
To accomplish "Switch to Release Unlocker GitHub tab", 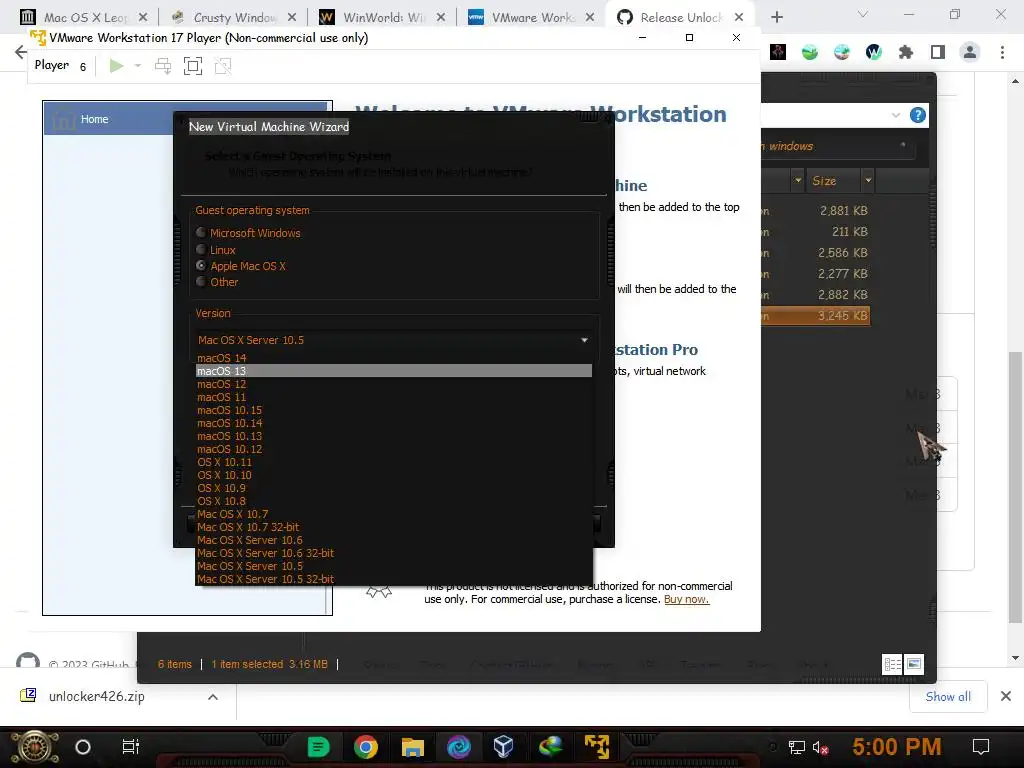I will pyautogui.click(x=680, y=17).
